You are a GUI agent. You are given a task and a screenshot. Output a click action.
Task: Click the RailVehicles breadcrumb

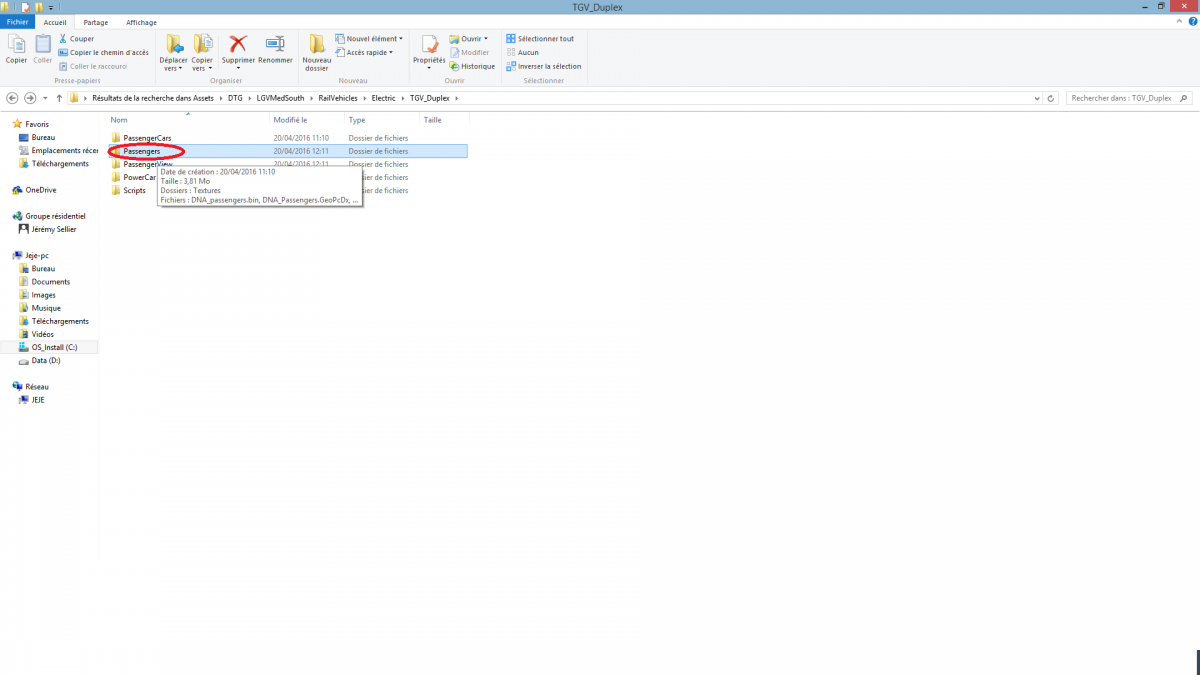pos(339,98)
